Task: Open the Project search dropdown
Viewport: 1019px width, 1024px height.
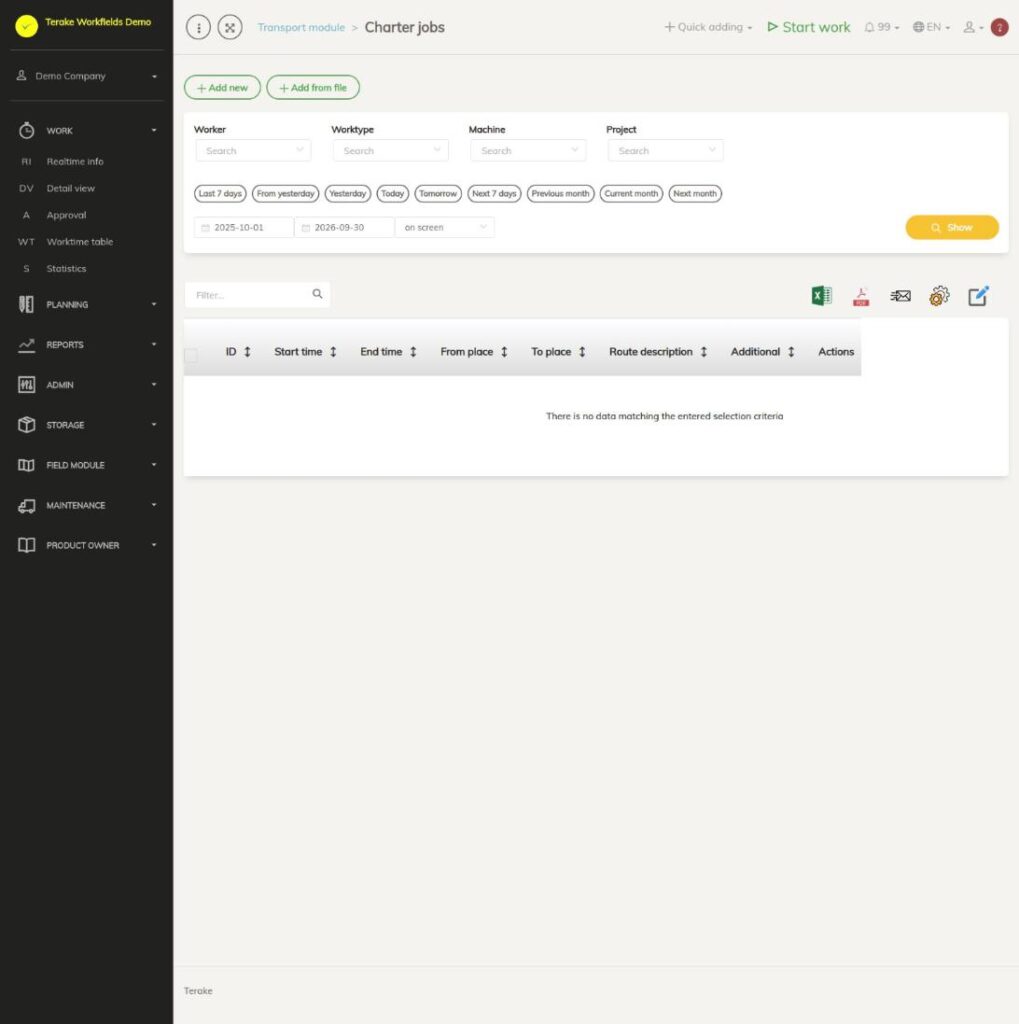Action: [666, 150]
